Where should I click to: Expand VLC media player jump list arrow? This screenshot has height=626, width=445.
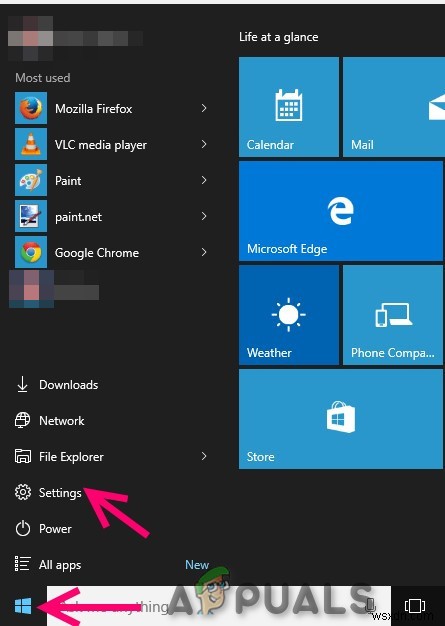click(x=204, y=144)
